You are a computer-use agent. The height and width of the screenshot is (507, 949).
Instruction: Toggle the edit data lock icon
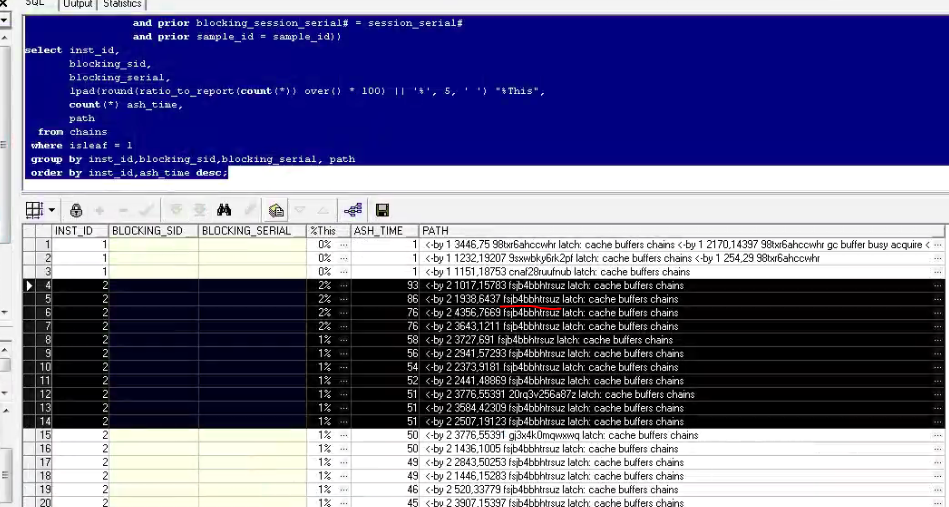[x=76, y=210]
